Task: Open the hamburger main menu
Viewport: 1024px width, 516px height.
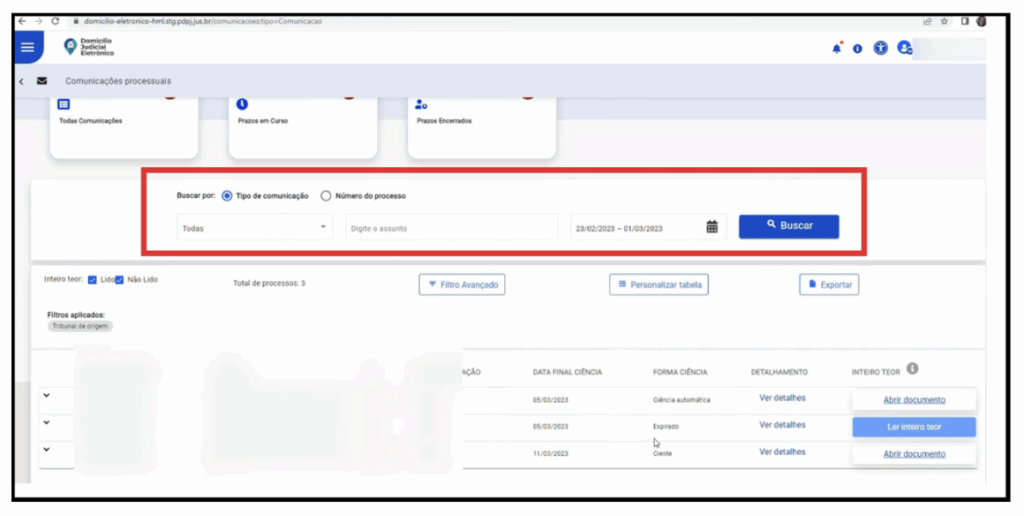Action: [27, 47]
